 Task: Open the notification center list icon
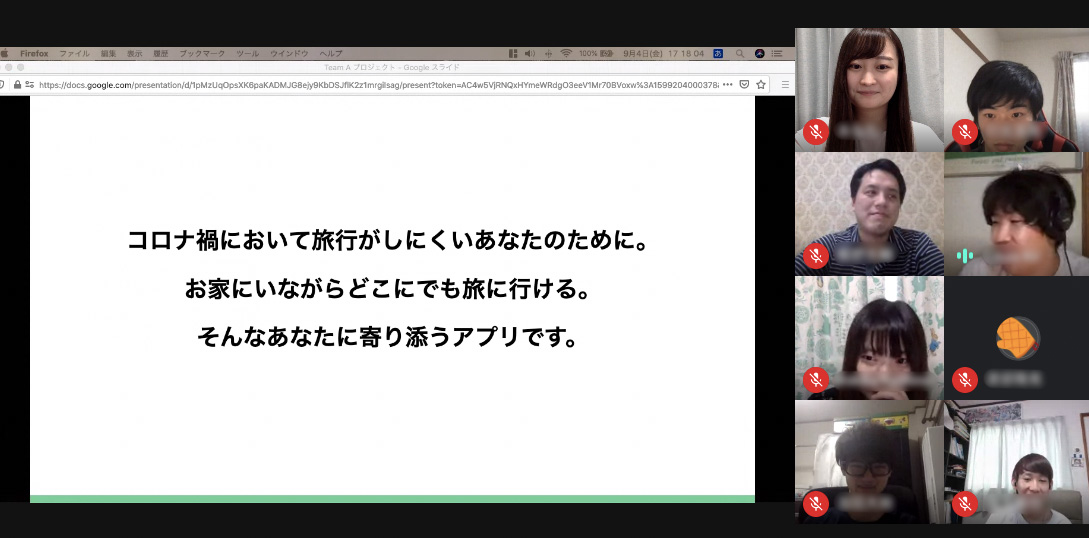(x=777, y=53)
